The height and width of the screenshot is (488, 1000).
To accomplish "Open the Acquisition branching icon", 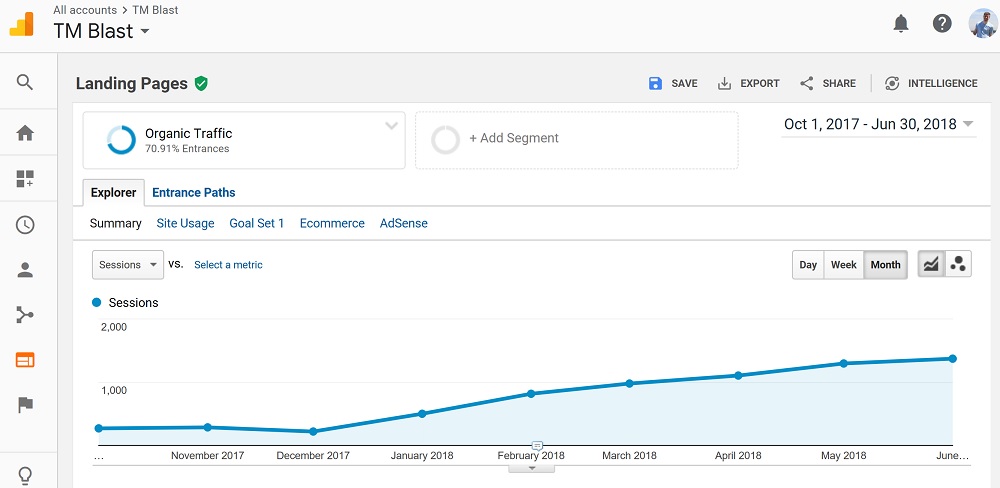I will (x=25, y=315).
